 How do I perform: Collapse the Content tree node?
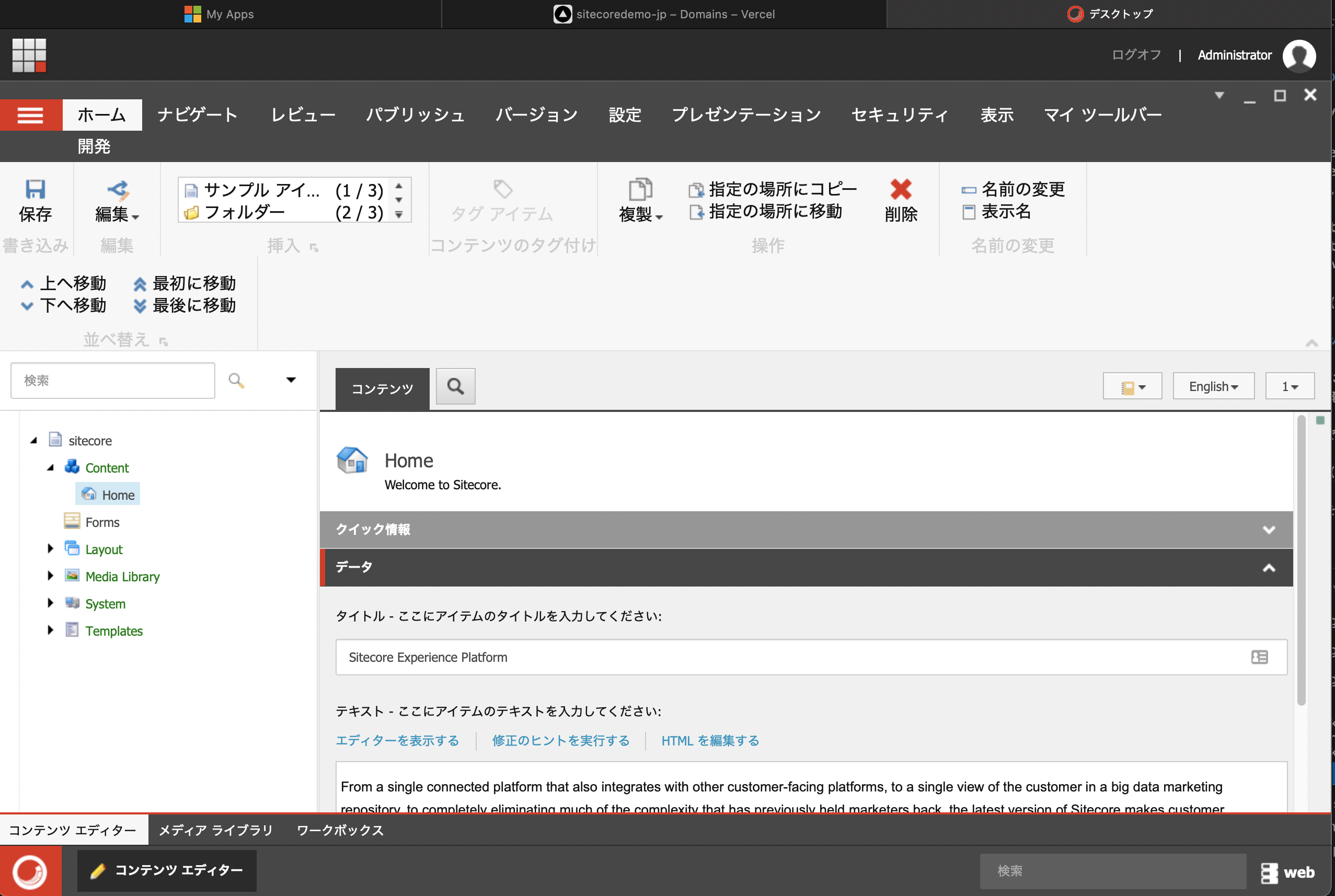(x=50, y=467)
